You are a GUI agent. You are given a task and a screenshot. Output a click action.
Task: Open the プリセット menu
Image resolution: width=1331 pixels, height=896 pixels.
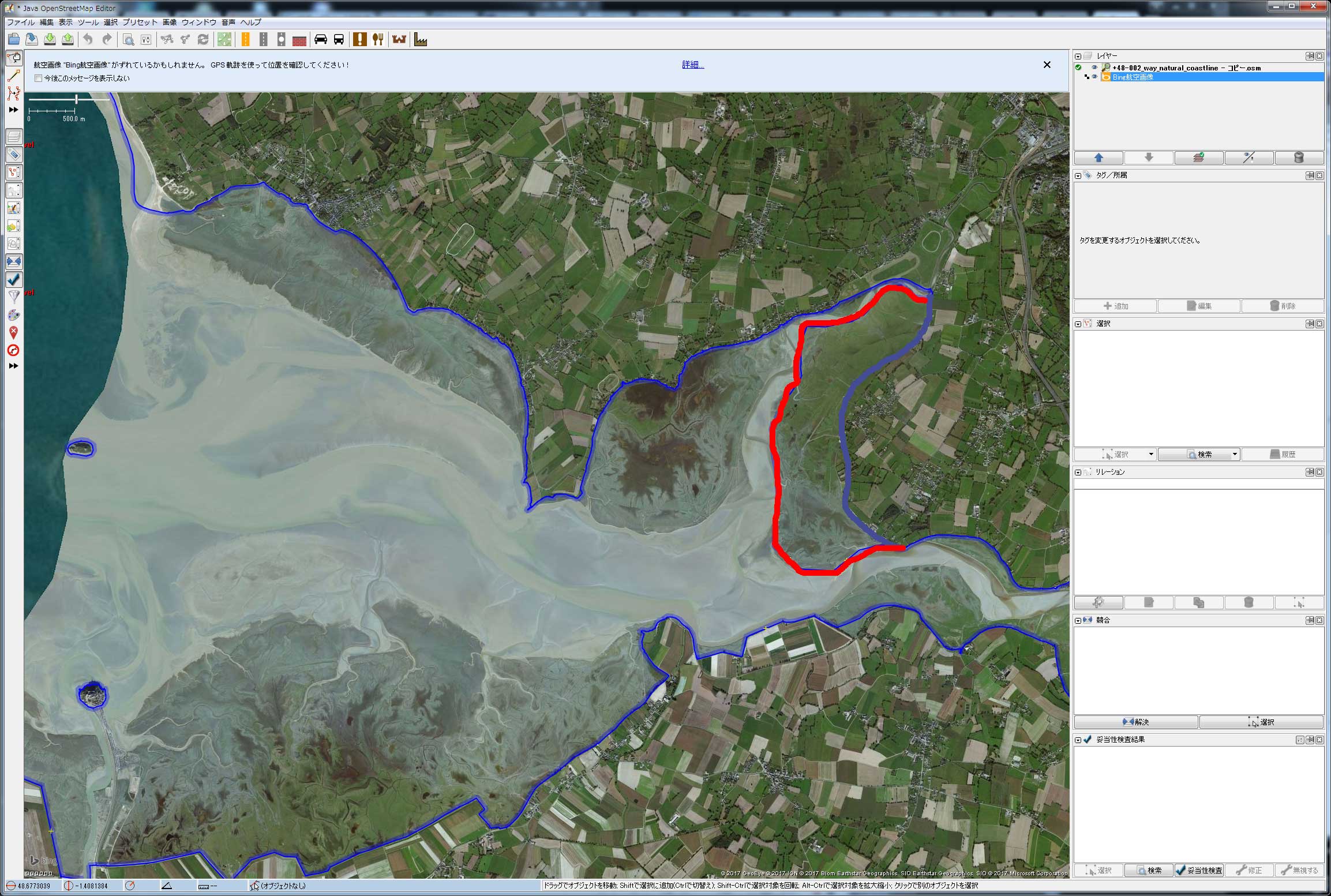point(140,22)
